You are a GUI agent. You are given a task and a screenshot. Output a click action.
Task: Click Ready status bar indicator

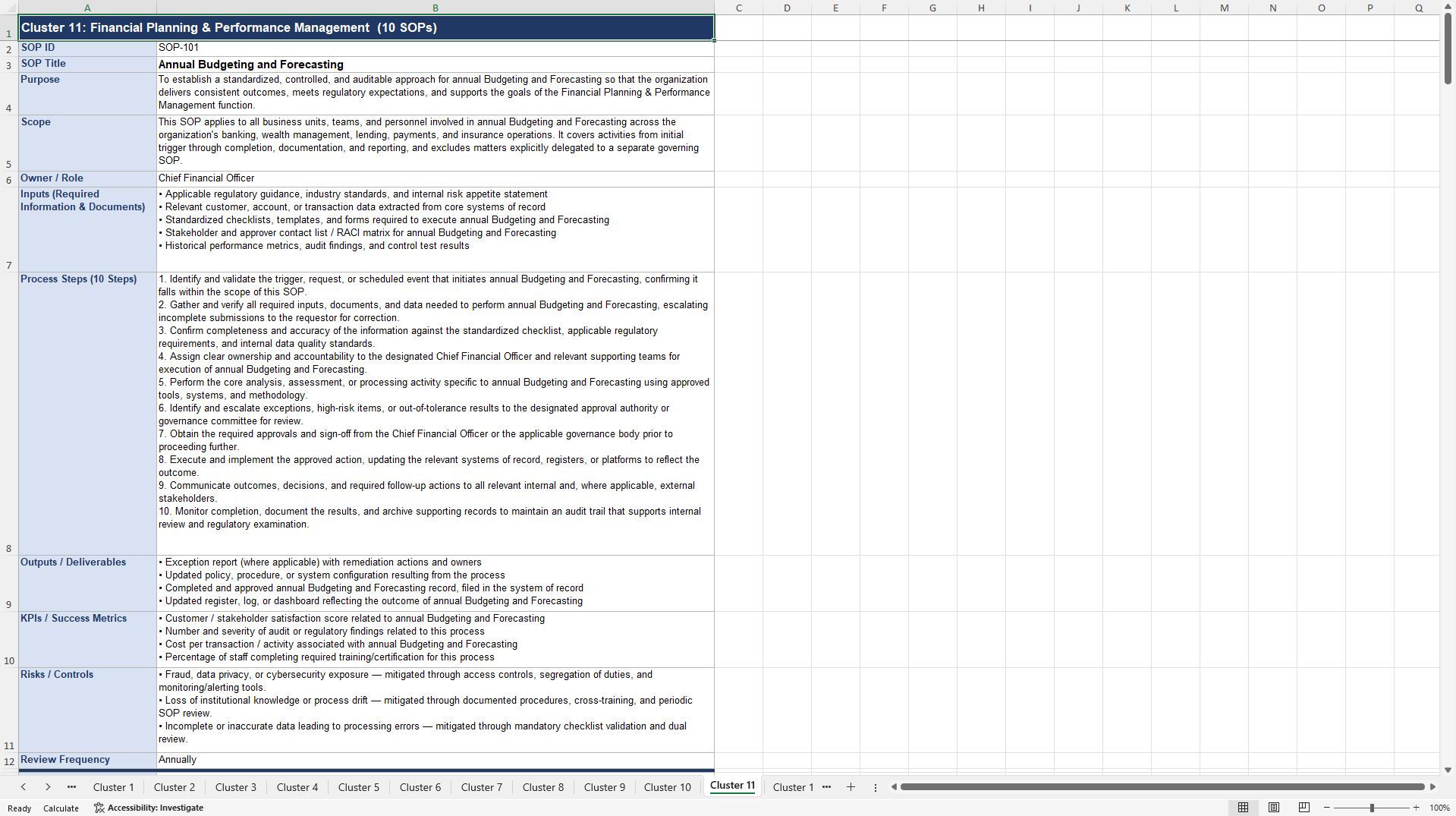click(x=20, y=808)
